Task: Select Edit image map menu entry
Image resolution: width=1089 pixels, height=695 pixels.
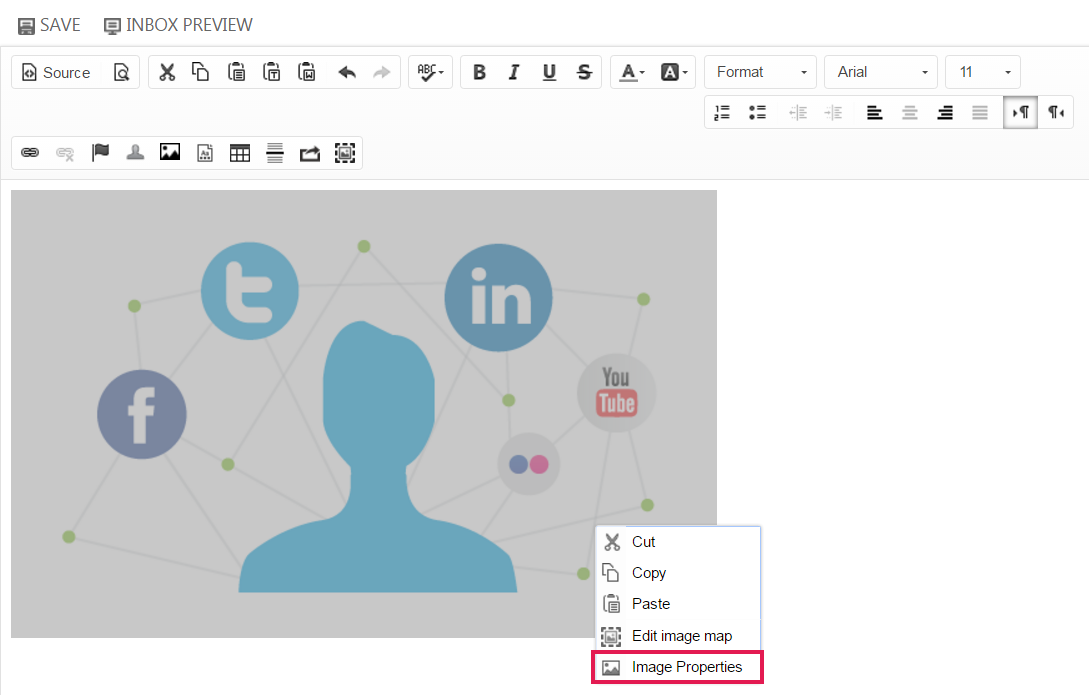Action: pos(678,636)
